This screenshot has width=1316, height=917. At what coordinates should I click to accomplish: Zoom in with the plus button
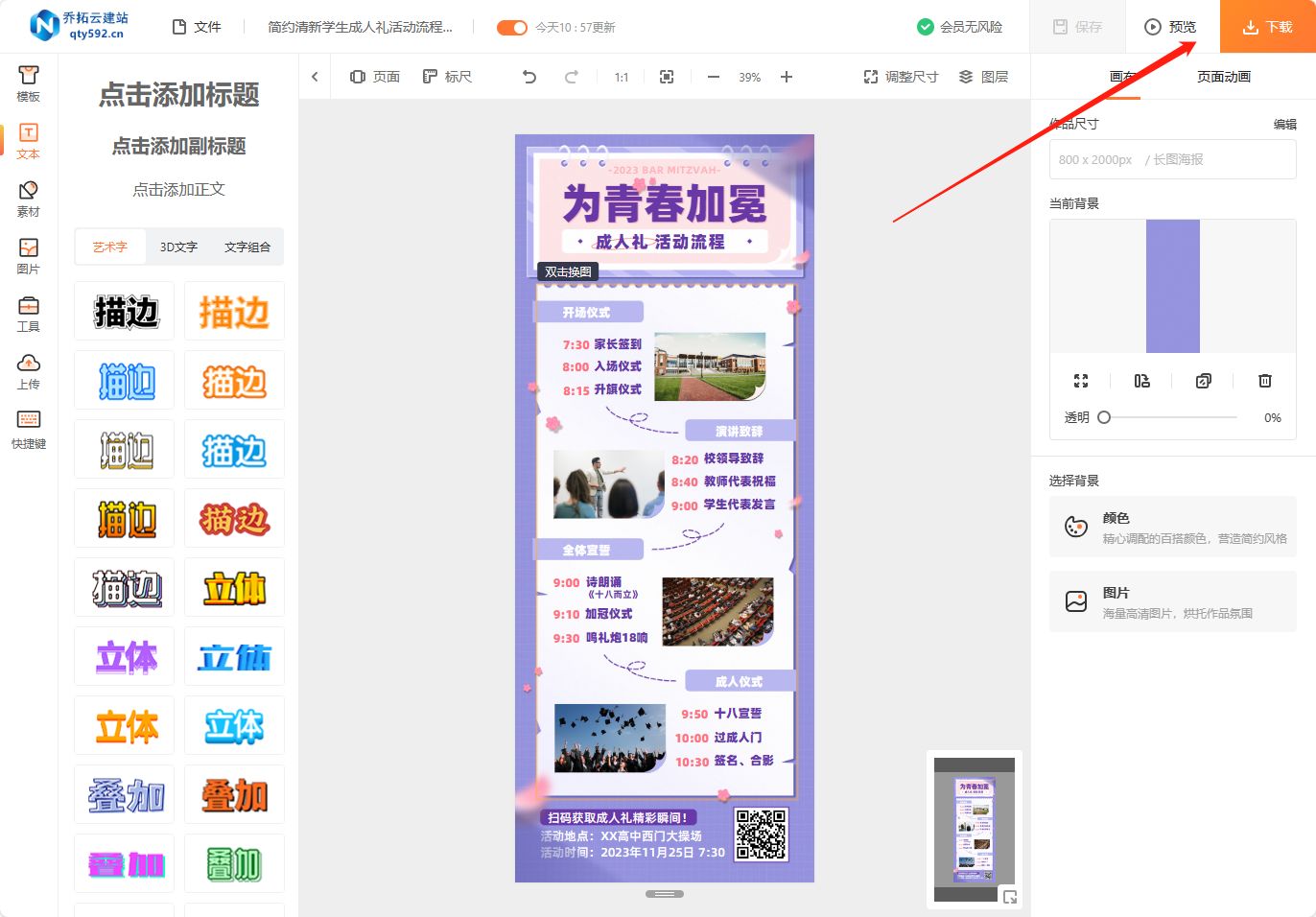(787, 77)
